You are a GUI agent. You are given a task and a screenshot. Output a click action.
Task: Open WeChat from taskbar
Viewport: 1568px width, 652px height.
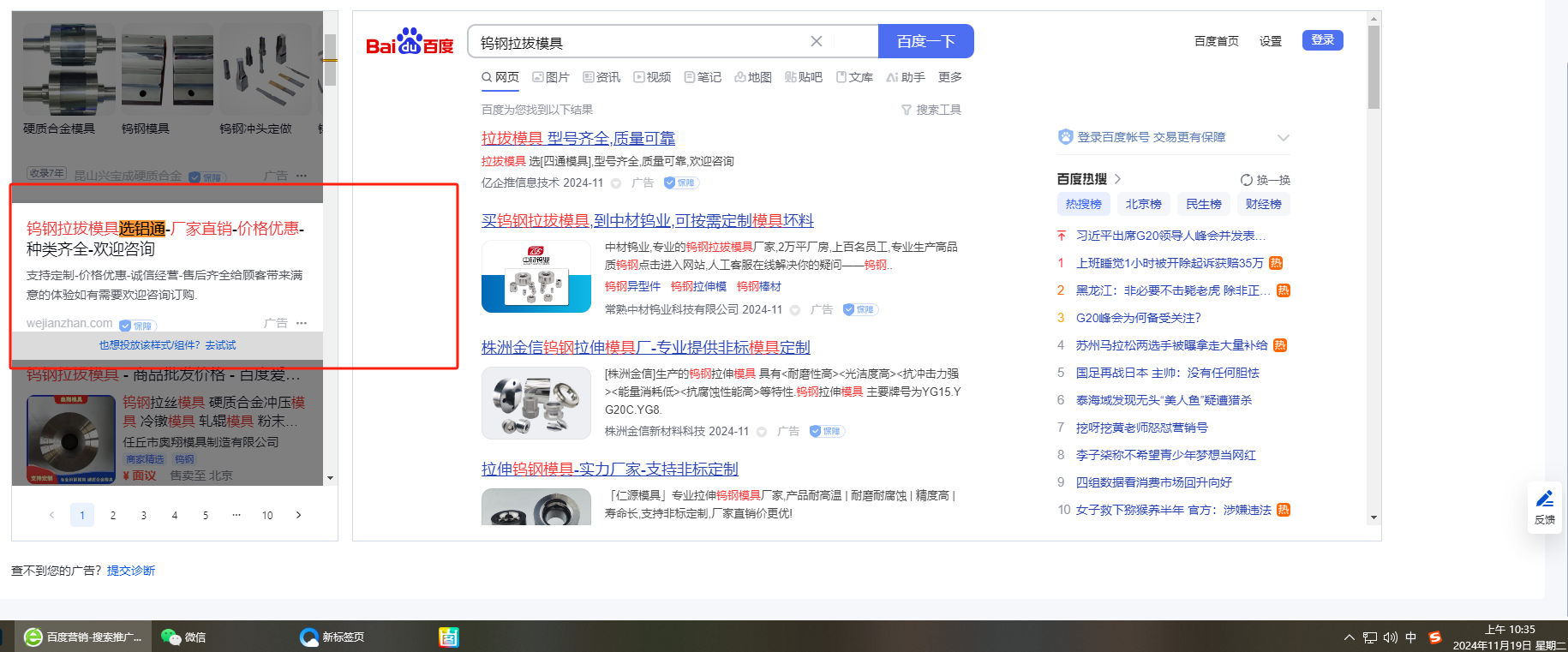click(x=183, y=637)
